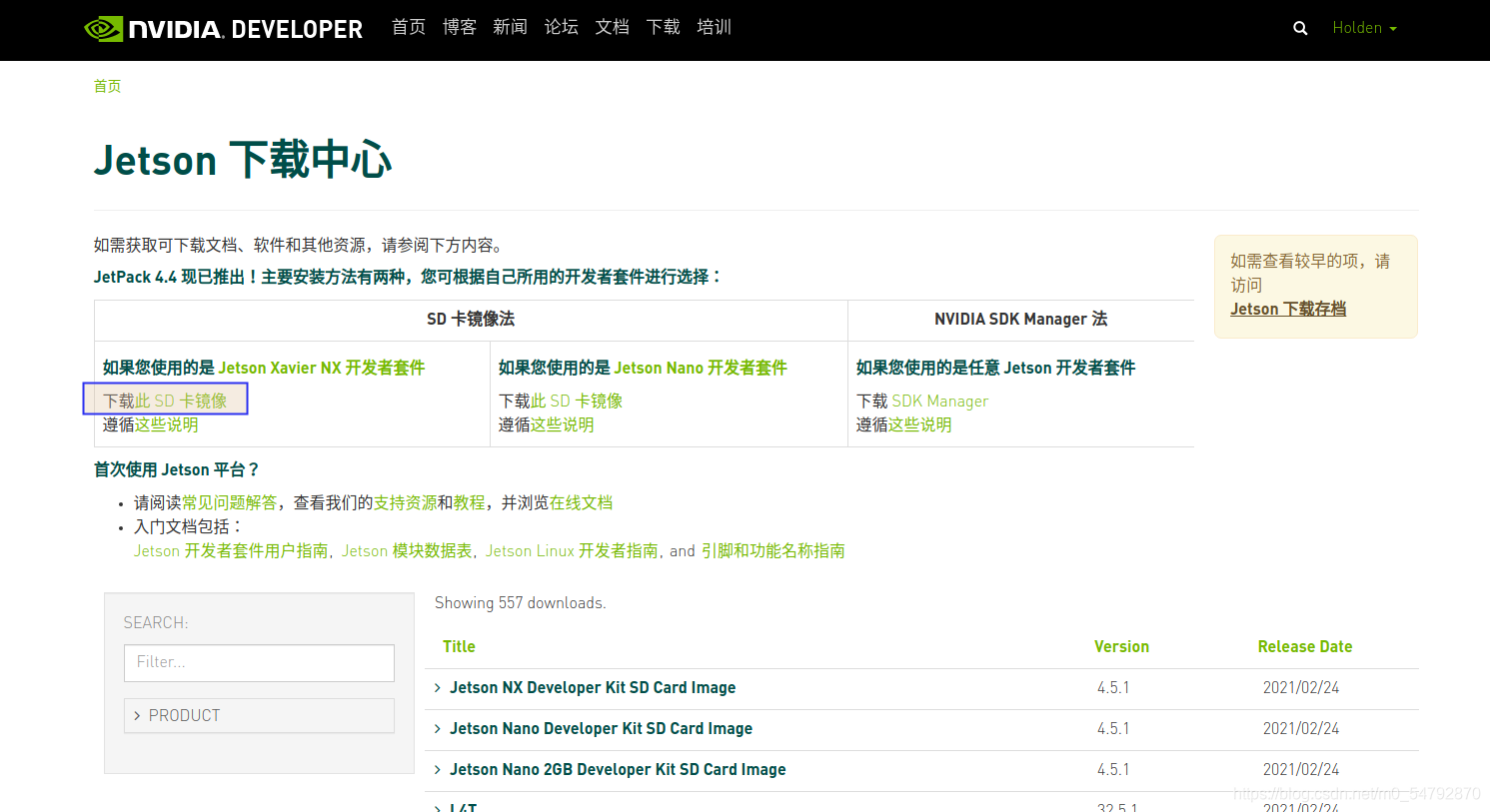Download the Jetson Nano SD 卡镜像 link

pos(577,401)
